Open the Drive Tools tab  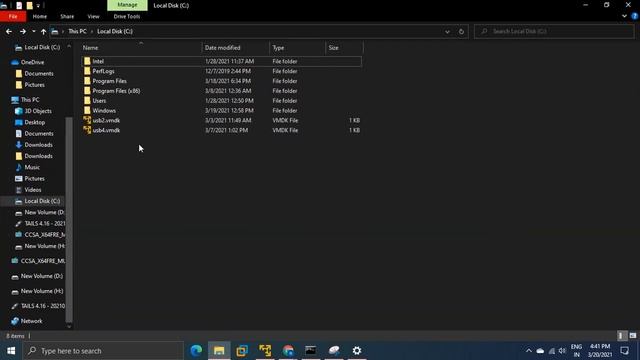[x=127, y=16]
